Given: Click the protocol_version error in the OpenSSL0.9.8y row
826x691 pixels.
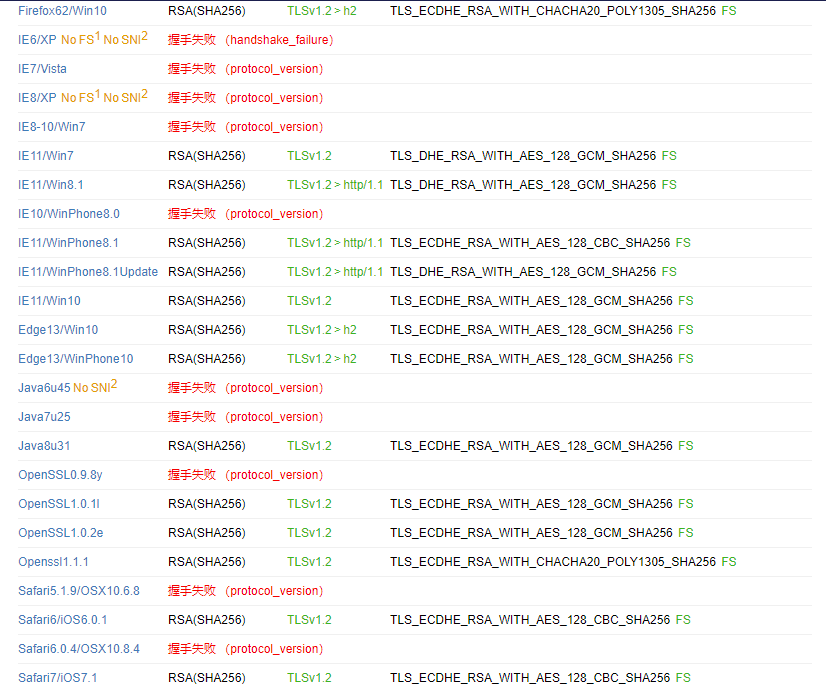Looking at the screenshot, I should [274, 475].
